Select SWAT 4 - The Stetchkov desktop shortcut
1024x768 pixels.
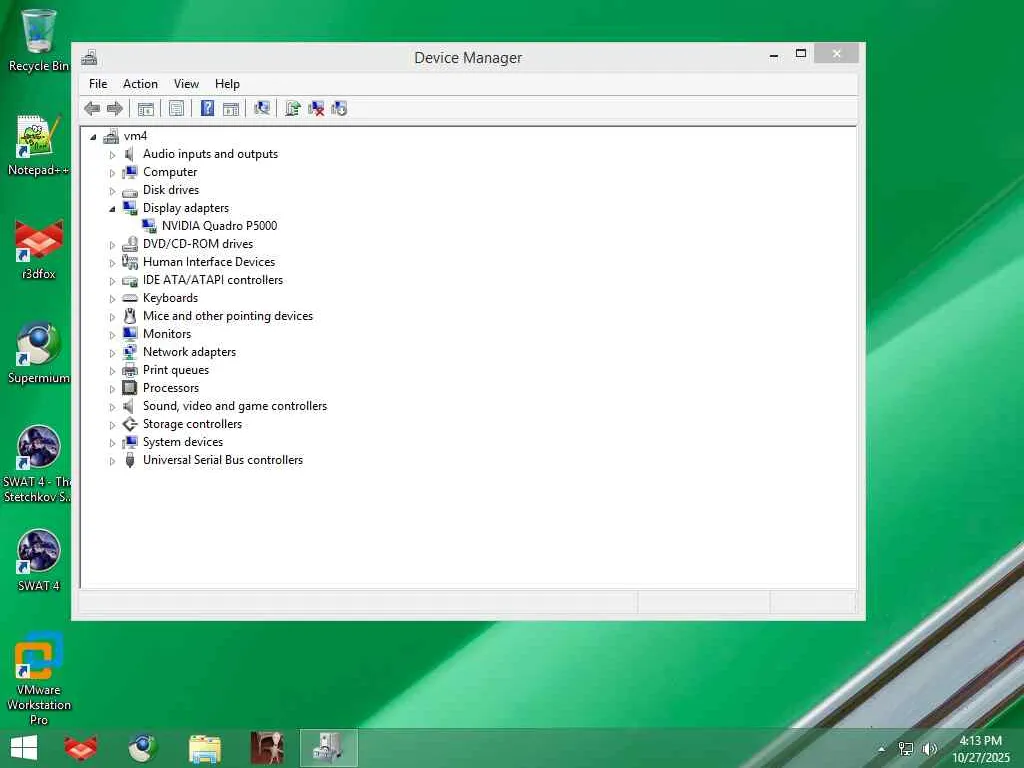pyautogui.click(x=39, y=464)
